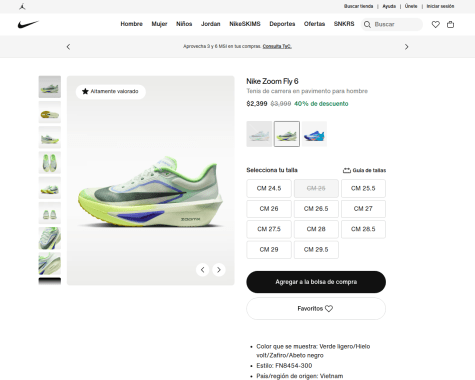The width and height of the screenshot is (475, 380).
Task: View rear heel pair thumbnail
Action: pyautogui.click(x=50, y=213)
